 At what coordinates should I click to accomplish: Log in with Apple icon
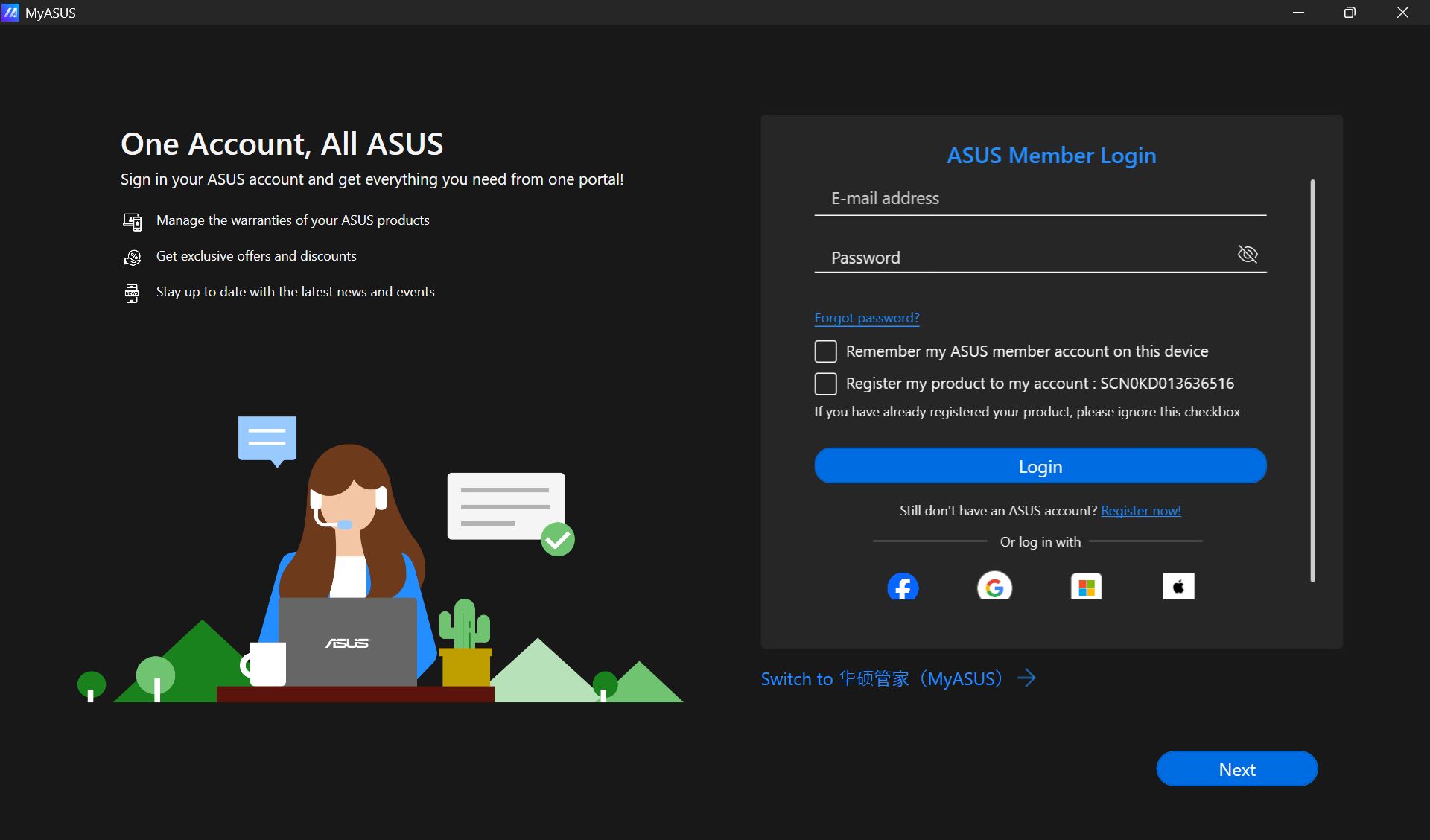tap(1178, 587)
